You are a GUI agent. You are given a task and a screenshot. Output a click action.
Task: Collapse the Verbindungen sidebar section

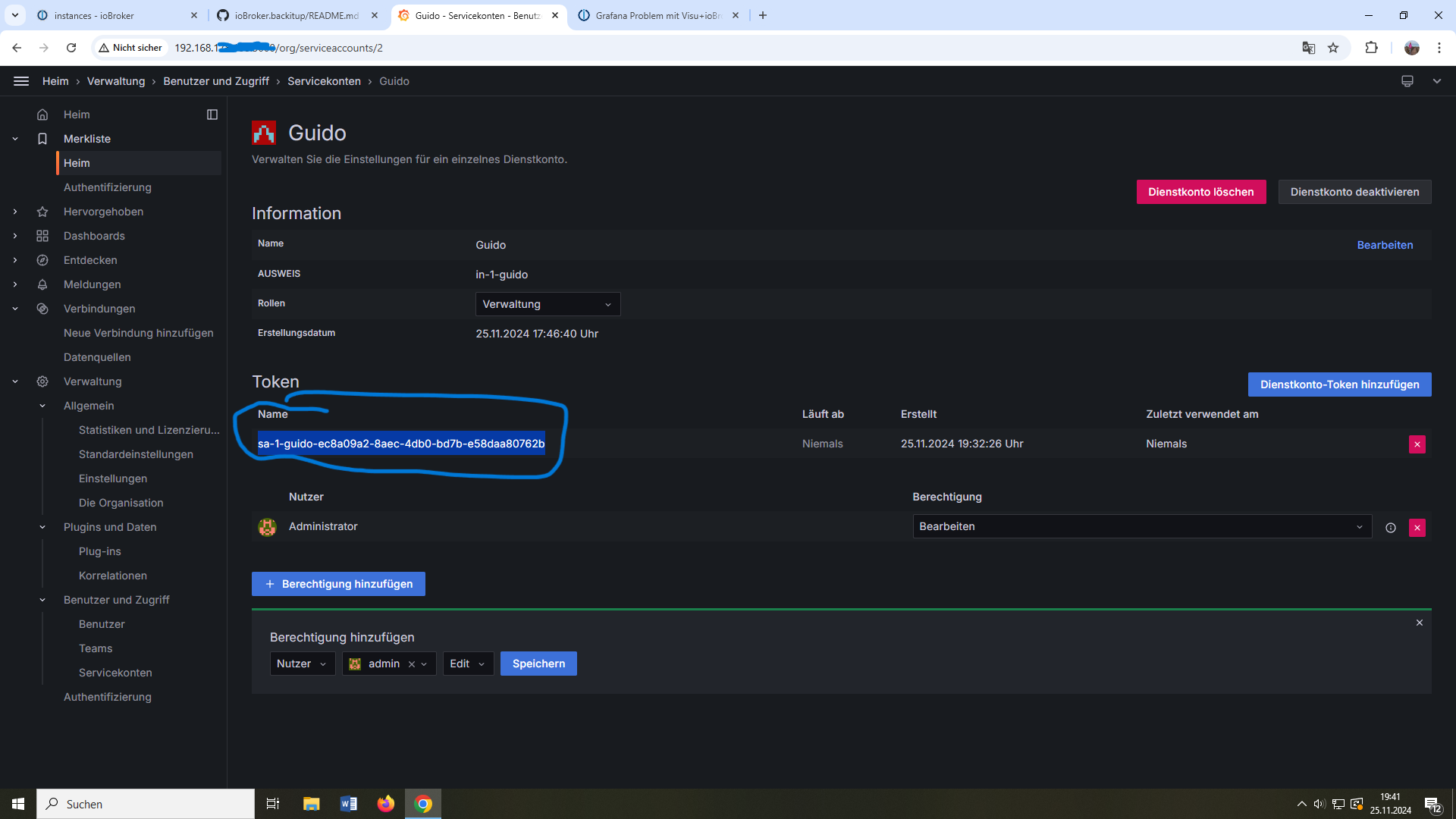pyautogui.click(x=15, y=309)
